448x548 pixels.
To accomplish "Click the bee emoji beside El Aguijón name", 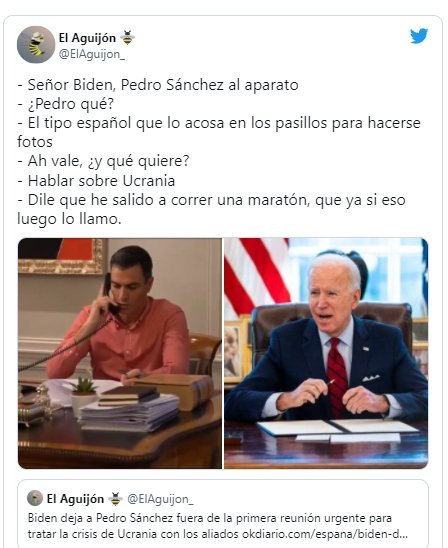I will tap(127, 37).
